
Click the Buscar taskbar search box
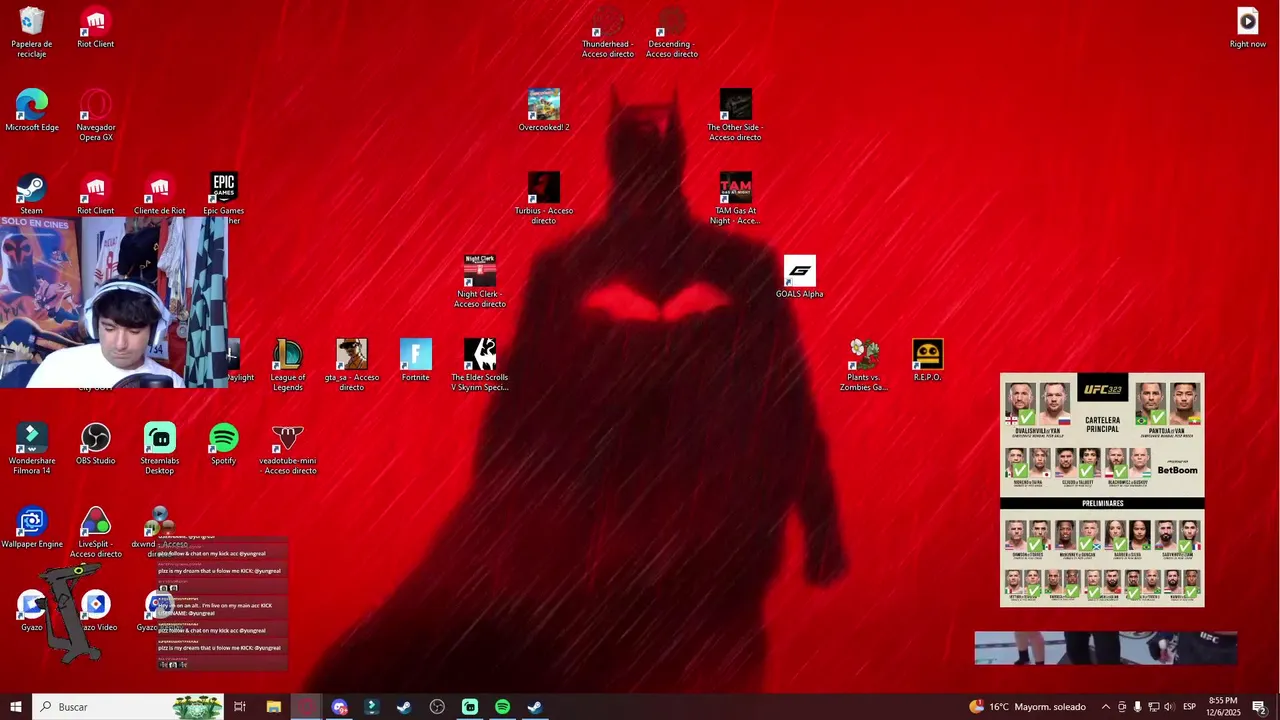pyautogui.click(x=128, y=707)
